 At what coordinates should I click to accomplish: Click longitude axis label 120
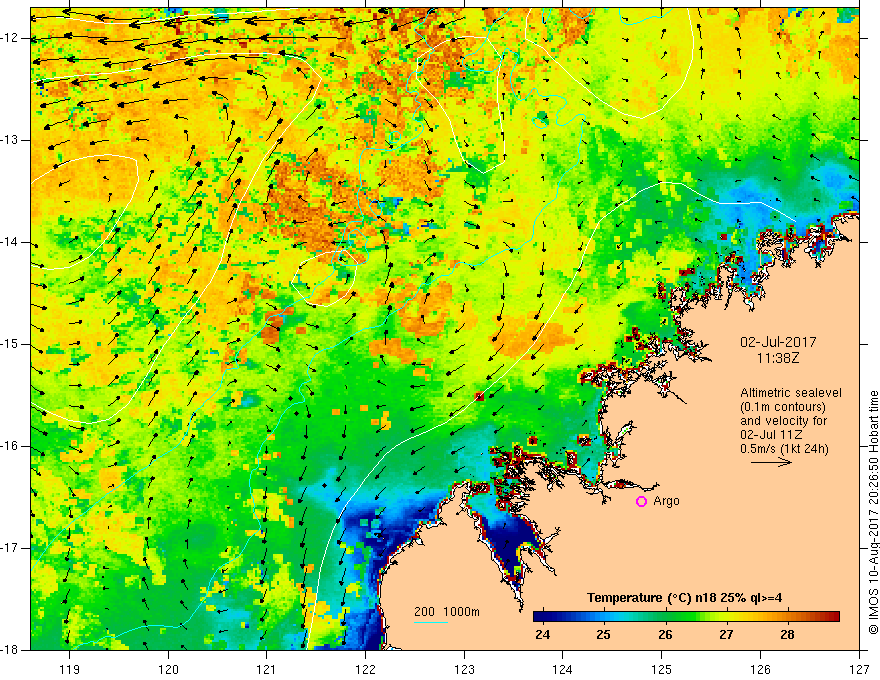pos(168,669)
